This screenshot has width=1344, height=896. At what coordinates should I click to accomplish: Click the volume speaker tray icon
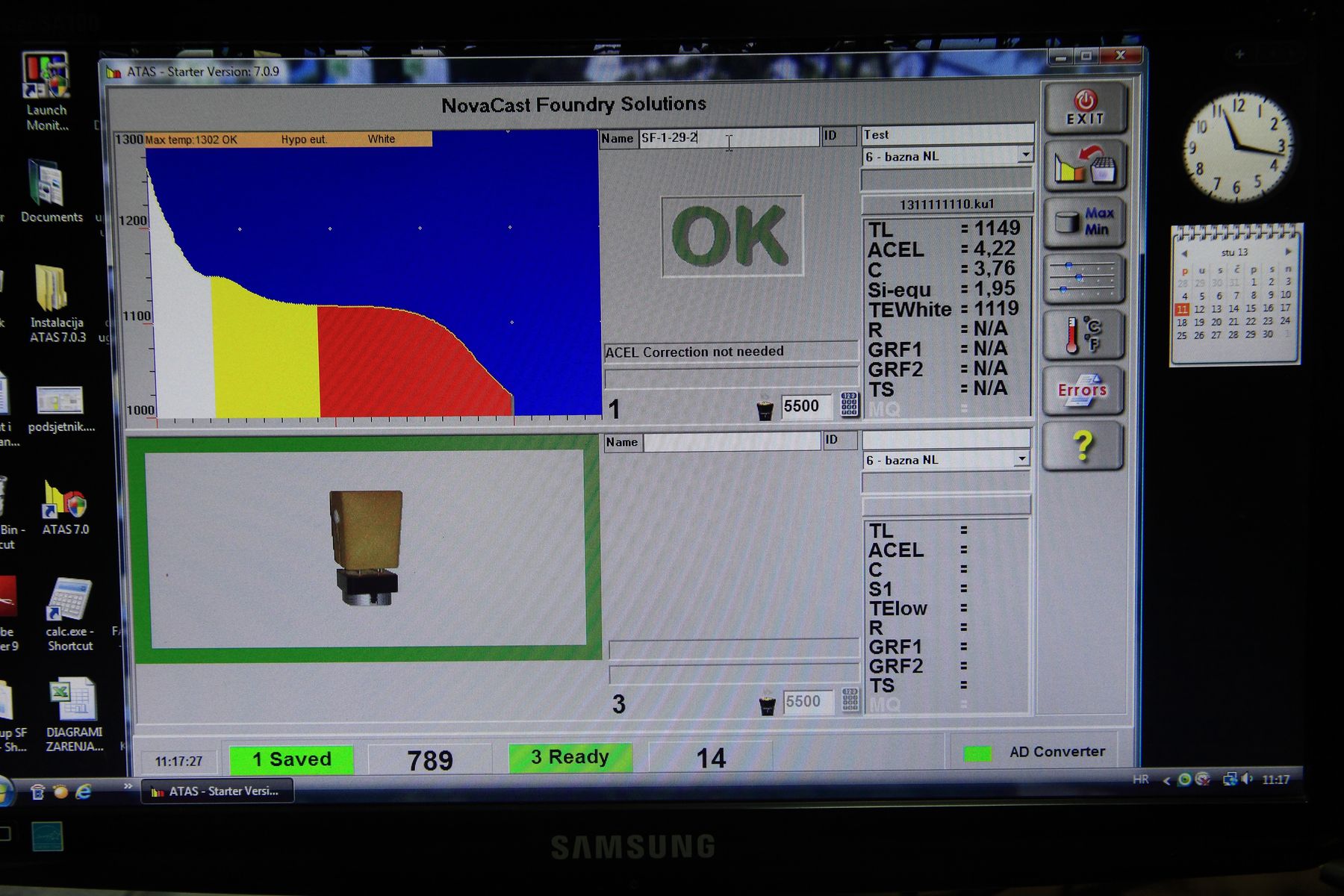(1246, 780)
